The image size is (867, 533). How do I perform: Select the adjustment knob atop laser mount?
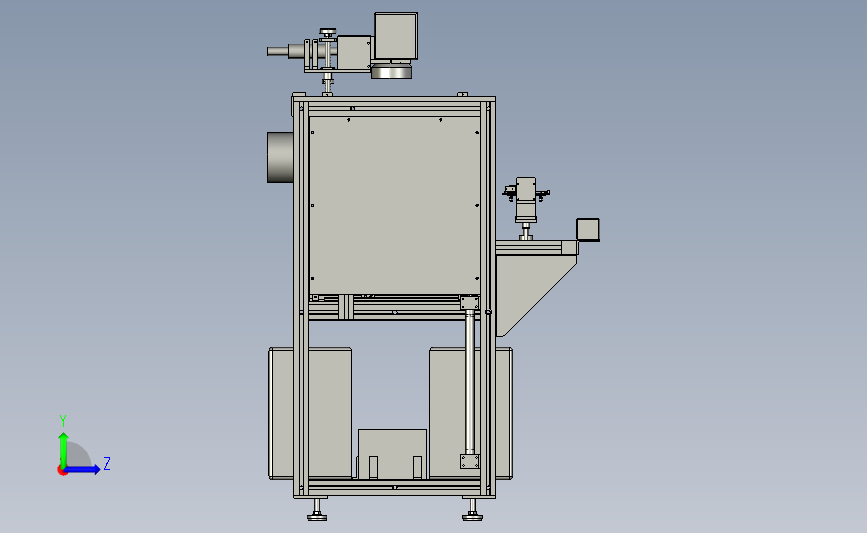328,33
